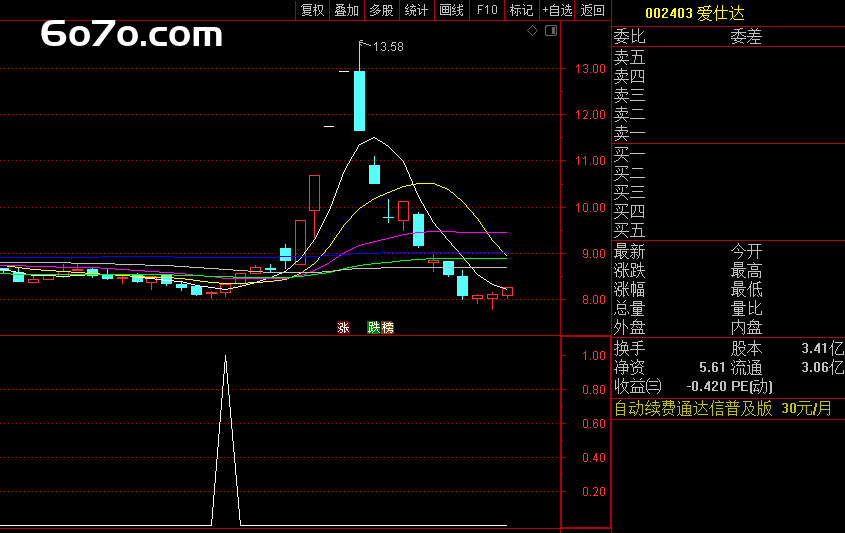Click the 委差 label

click(x=746, y=37)
